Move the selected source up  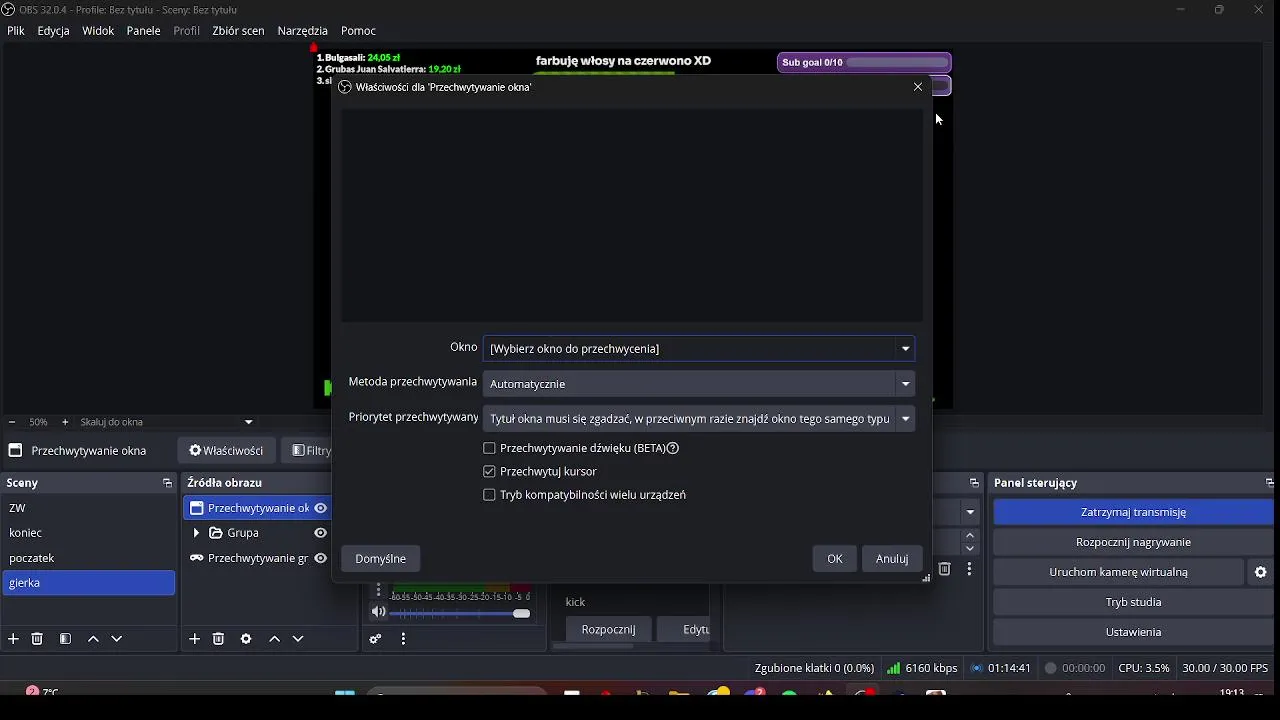pos(274,639)
